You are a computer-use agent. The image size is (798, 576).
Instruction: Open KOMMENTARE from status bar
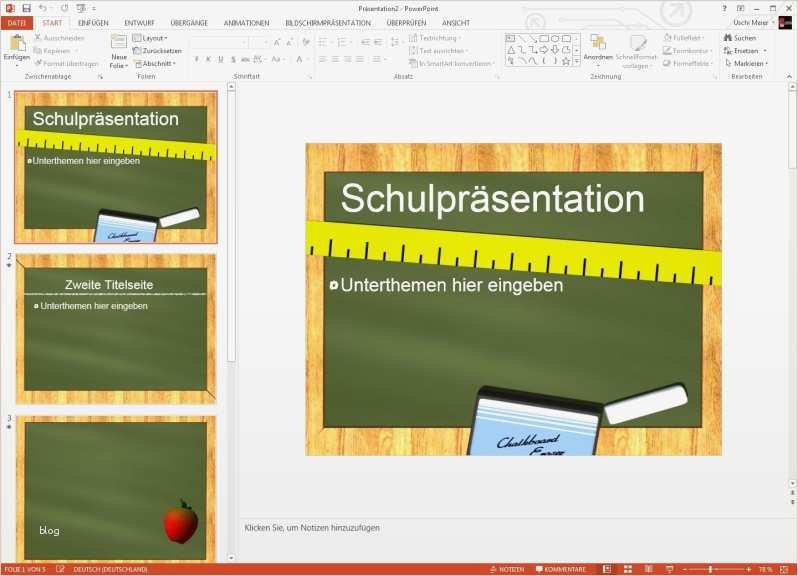pos(561,569)
